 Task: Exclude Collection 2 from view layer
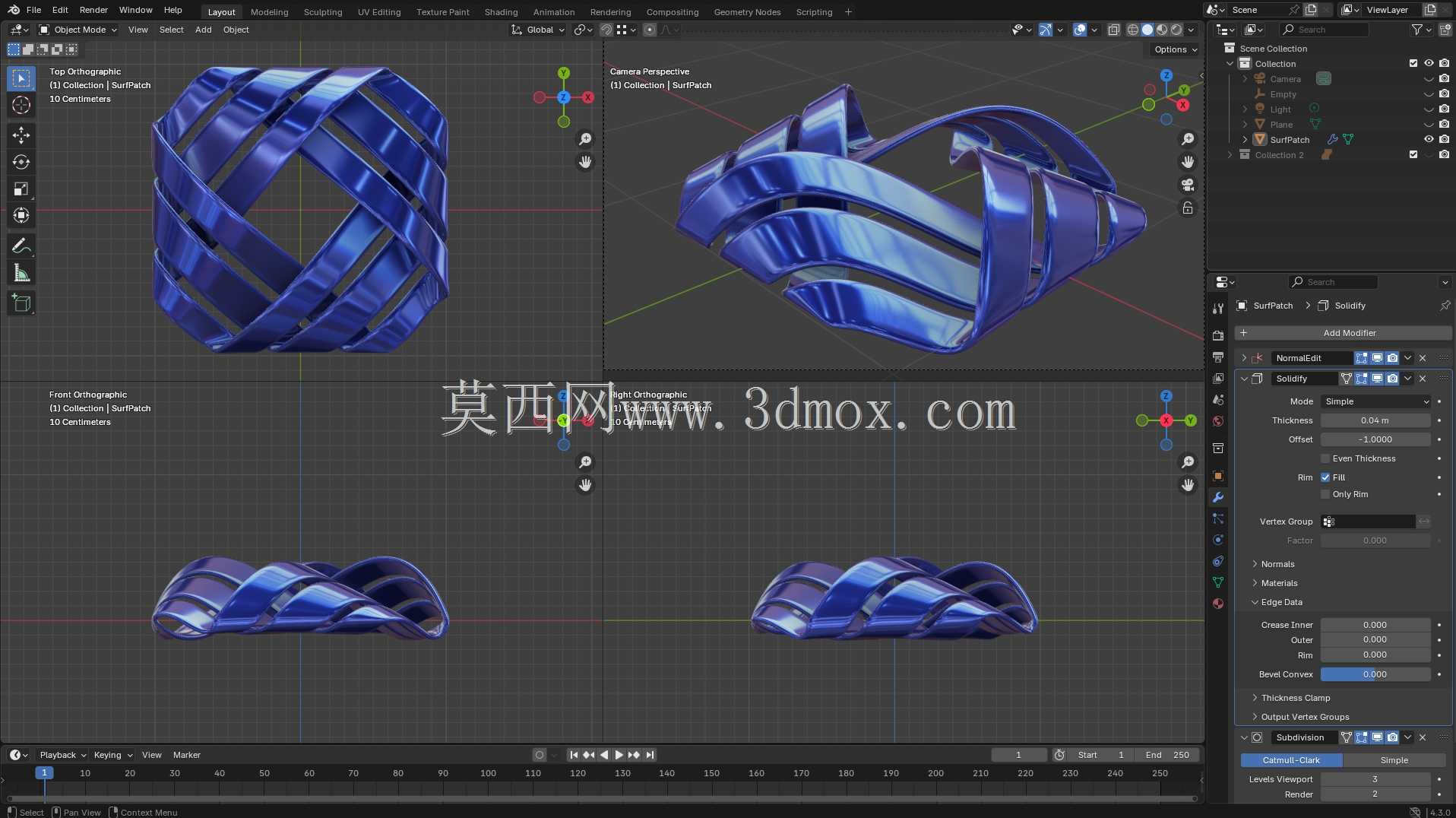click(1413, 154)
